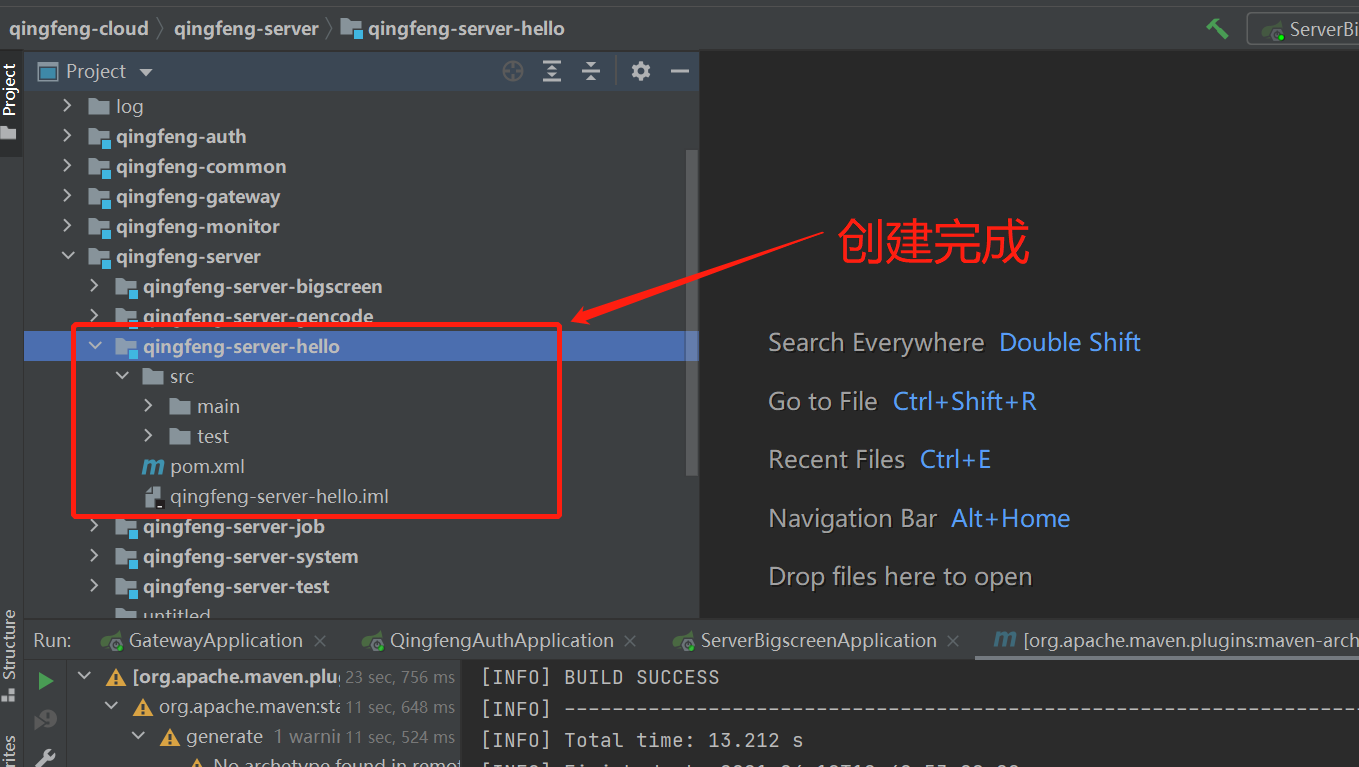Switch to maven-archetype run tab

pyautogui.click(x=1191, y=640)
